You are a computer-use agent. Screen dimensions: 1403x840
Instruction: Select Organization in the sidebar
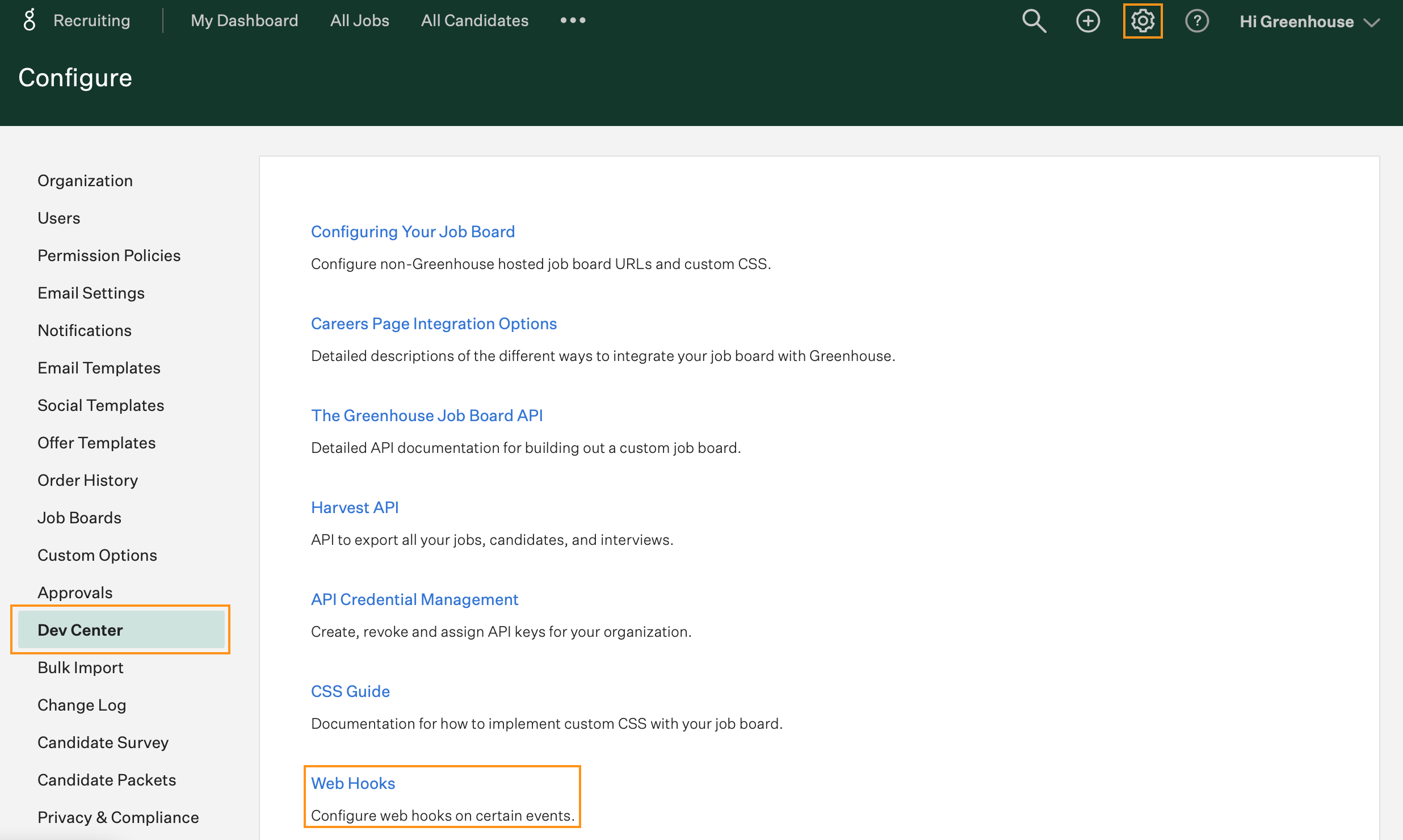[85, 180]
